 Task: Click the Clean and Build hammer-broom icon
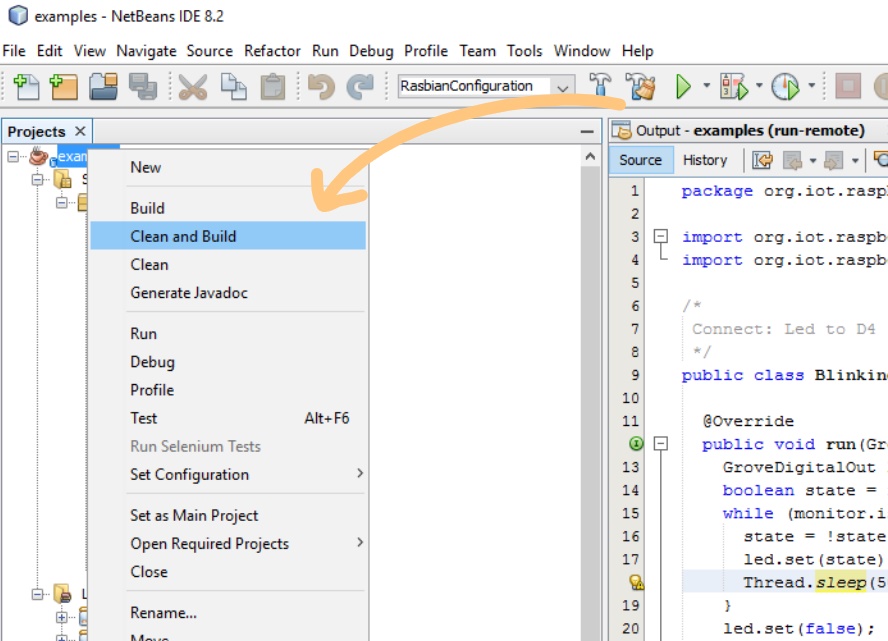pyautogui.click(x=641, y=87)
